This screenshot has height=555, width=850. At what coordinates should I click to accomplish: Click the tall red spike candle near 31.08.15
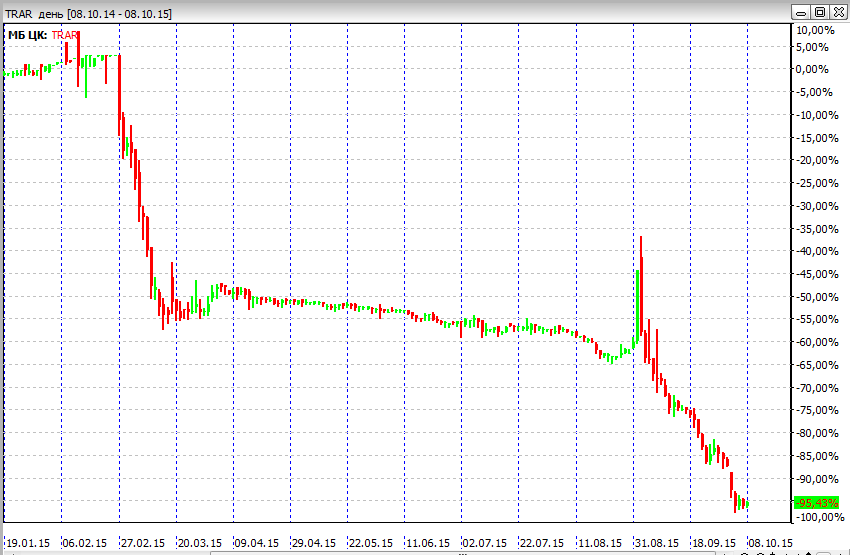641,290
